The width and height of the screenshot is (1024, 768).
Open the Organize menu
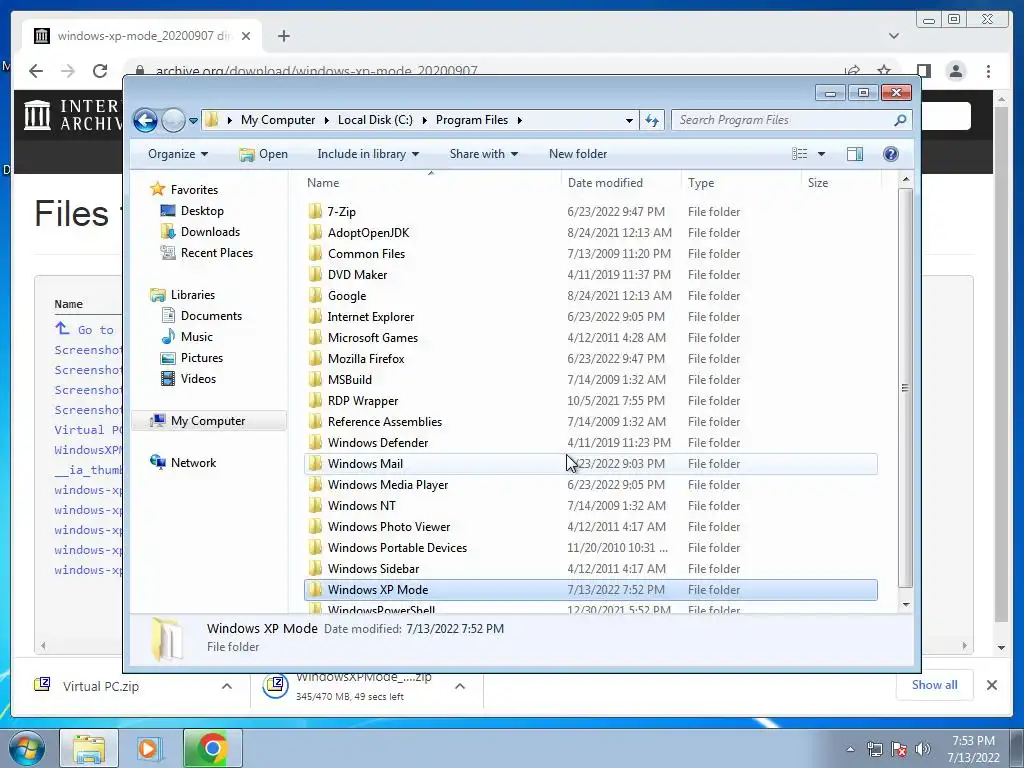point(178,154)
